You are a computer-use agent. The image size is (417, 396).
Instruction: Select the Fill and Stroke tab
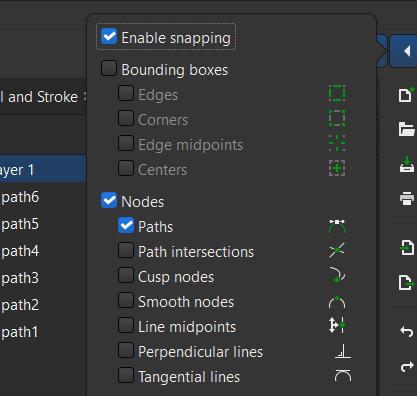pos(39,97)
